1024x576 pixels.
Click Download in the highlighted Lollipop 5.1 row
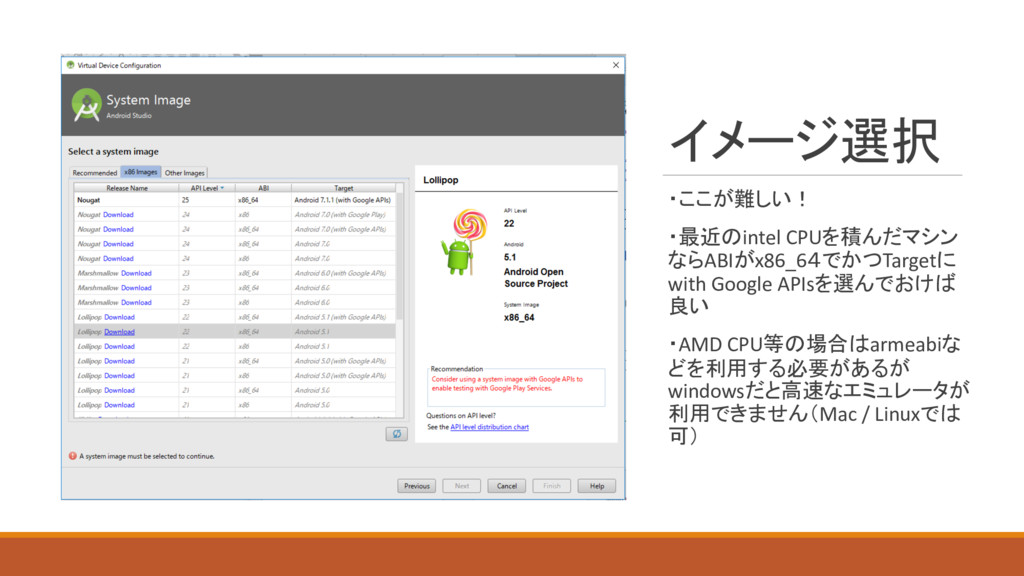pos(120,332)
